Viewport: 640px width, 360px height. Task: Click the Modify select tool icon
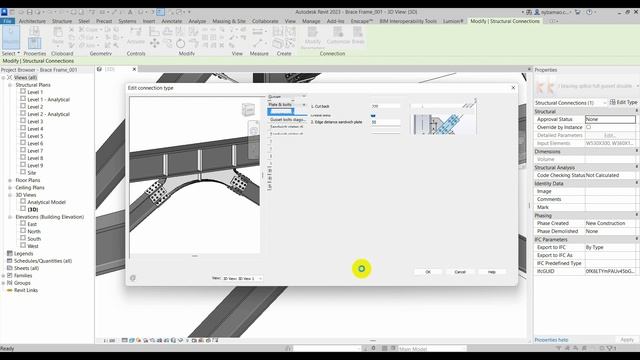tap(11, 37)
